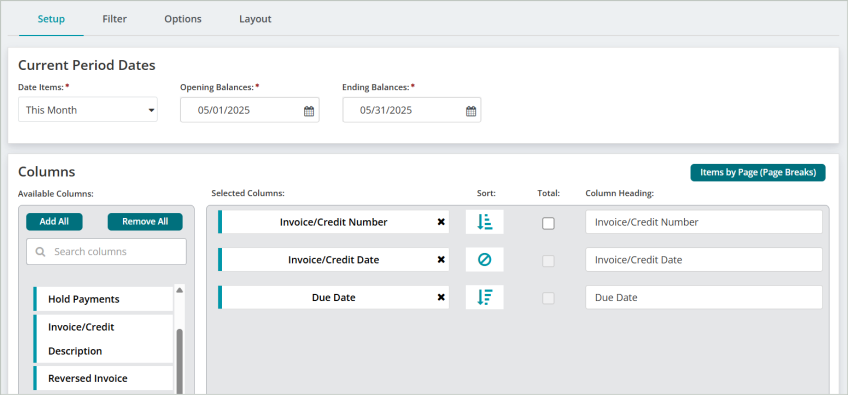The image size is (848, 395).
Task: Check the Total box for Invoice/Credit Date
Action: (548, 261)
